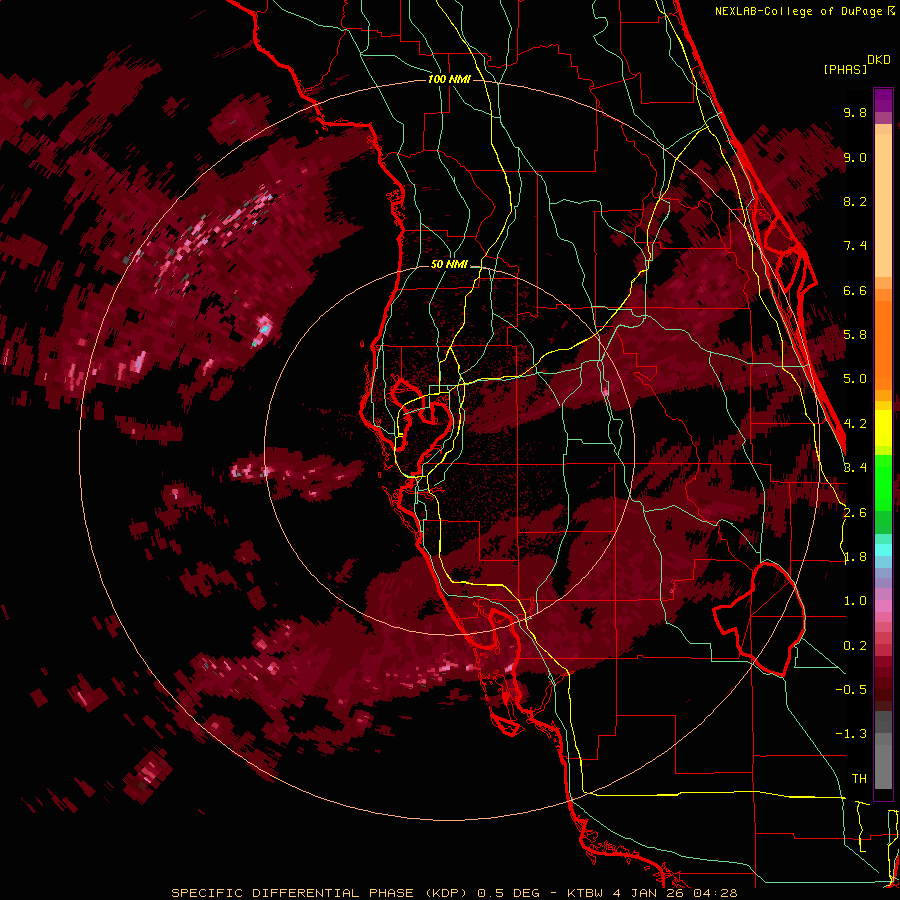Click the [PHAS] legend heading
This screenshot has height=900, width=900.
845,69
